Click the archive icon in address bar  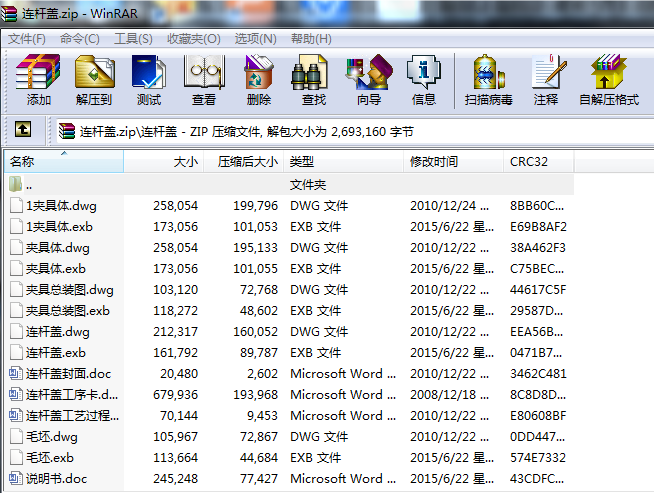click(67, 131)
